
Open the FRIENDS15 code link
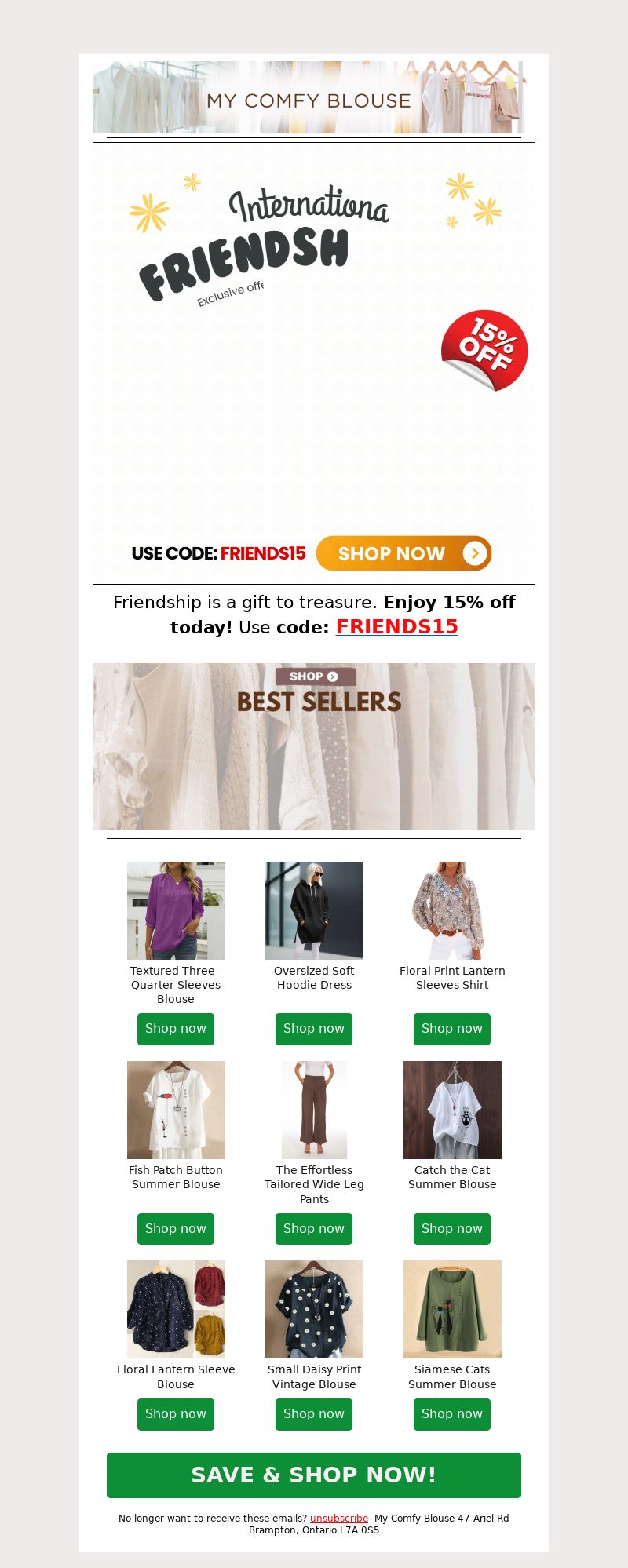[x=397, y=626]
